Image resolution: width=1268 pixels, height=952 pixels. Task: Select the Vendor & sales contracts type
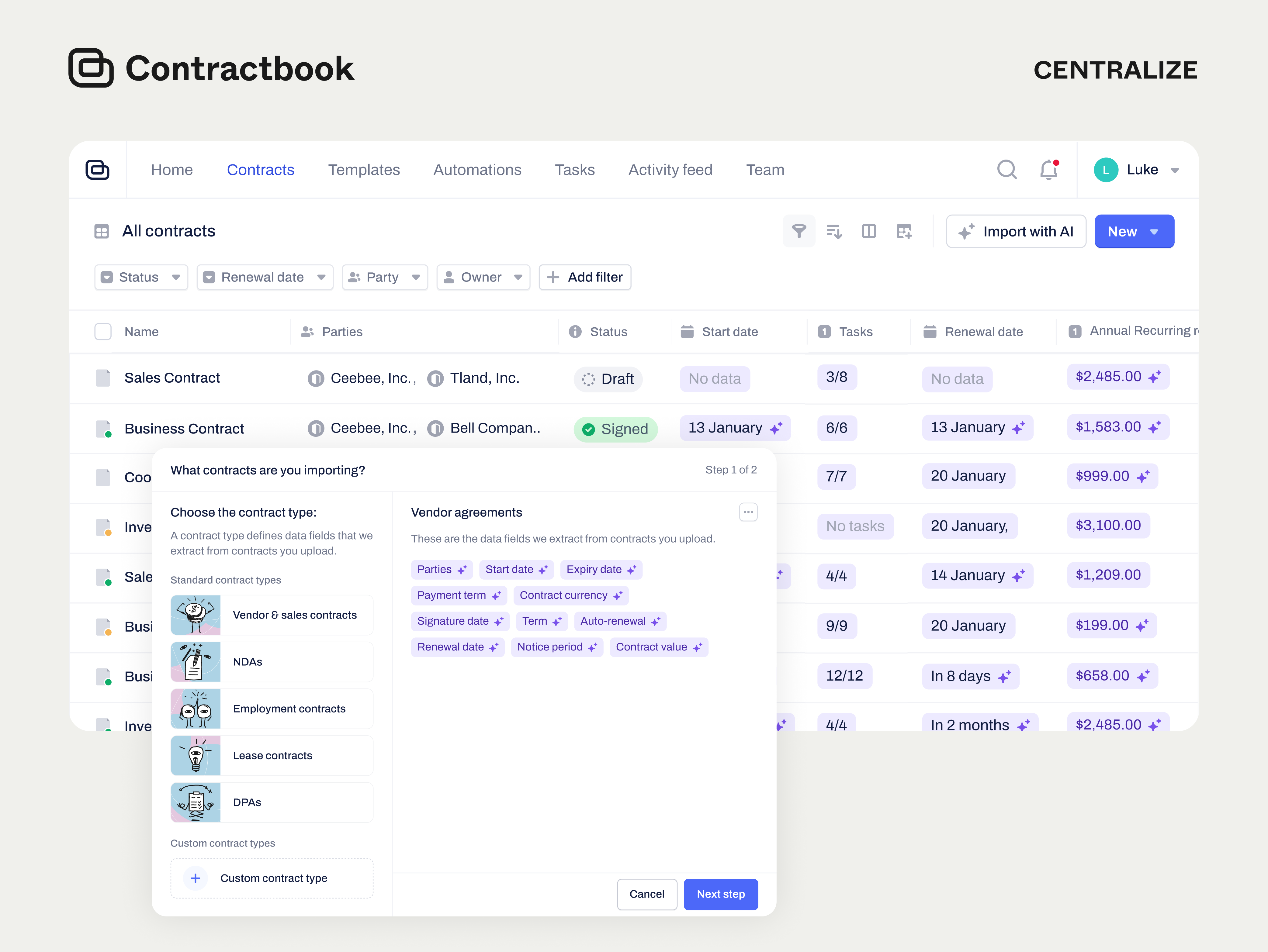point(272,614)
